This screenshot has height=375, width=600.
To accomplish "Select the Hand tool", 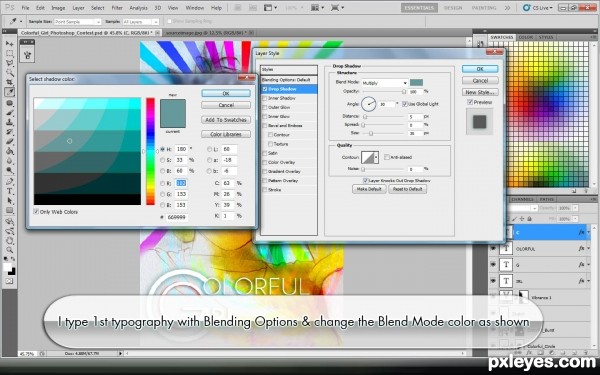I will coord(9,241).
